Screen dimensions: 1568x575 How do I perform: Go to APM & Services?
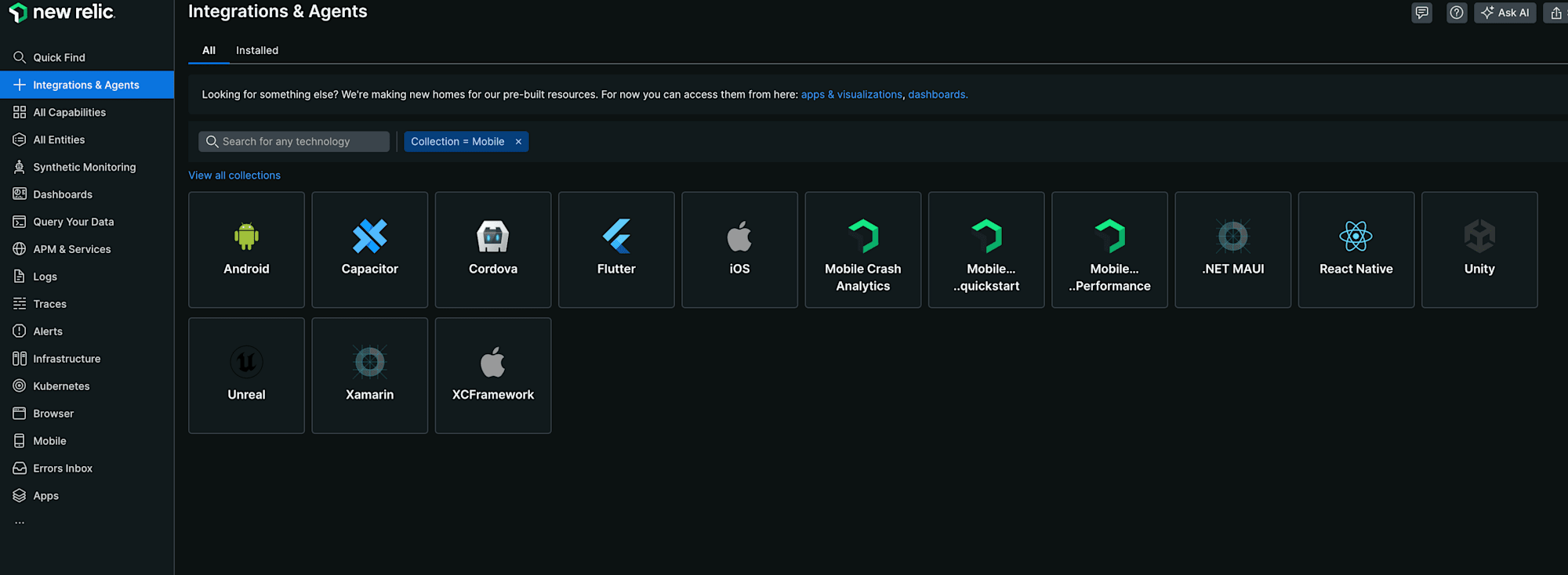[87, 249]
